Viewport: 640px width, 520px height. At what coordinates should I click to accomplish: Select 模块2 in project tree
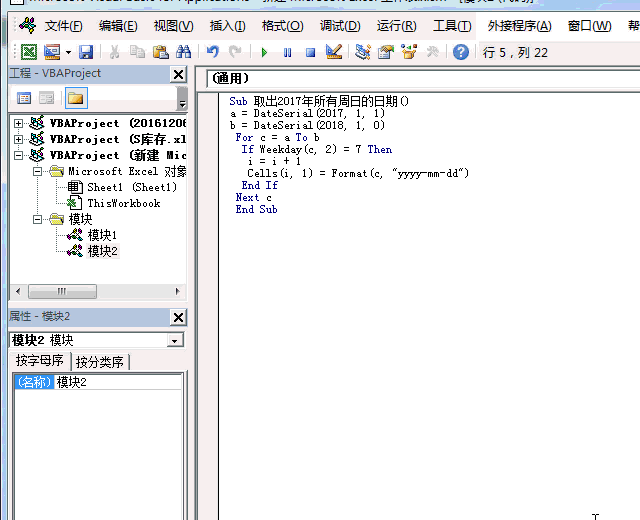coord(102,251)
